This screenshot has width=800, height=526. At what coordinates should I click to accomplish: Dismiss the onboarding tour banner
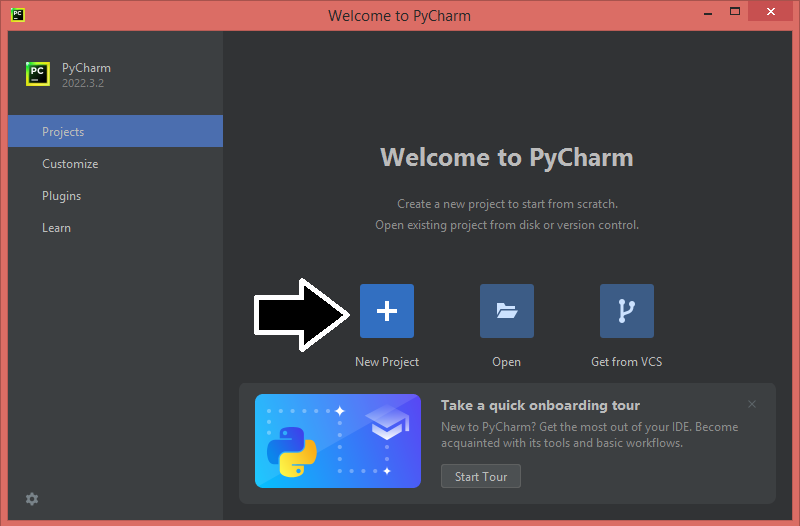[x=752, y=404]
